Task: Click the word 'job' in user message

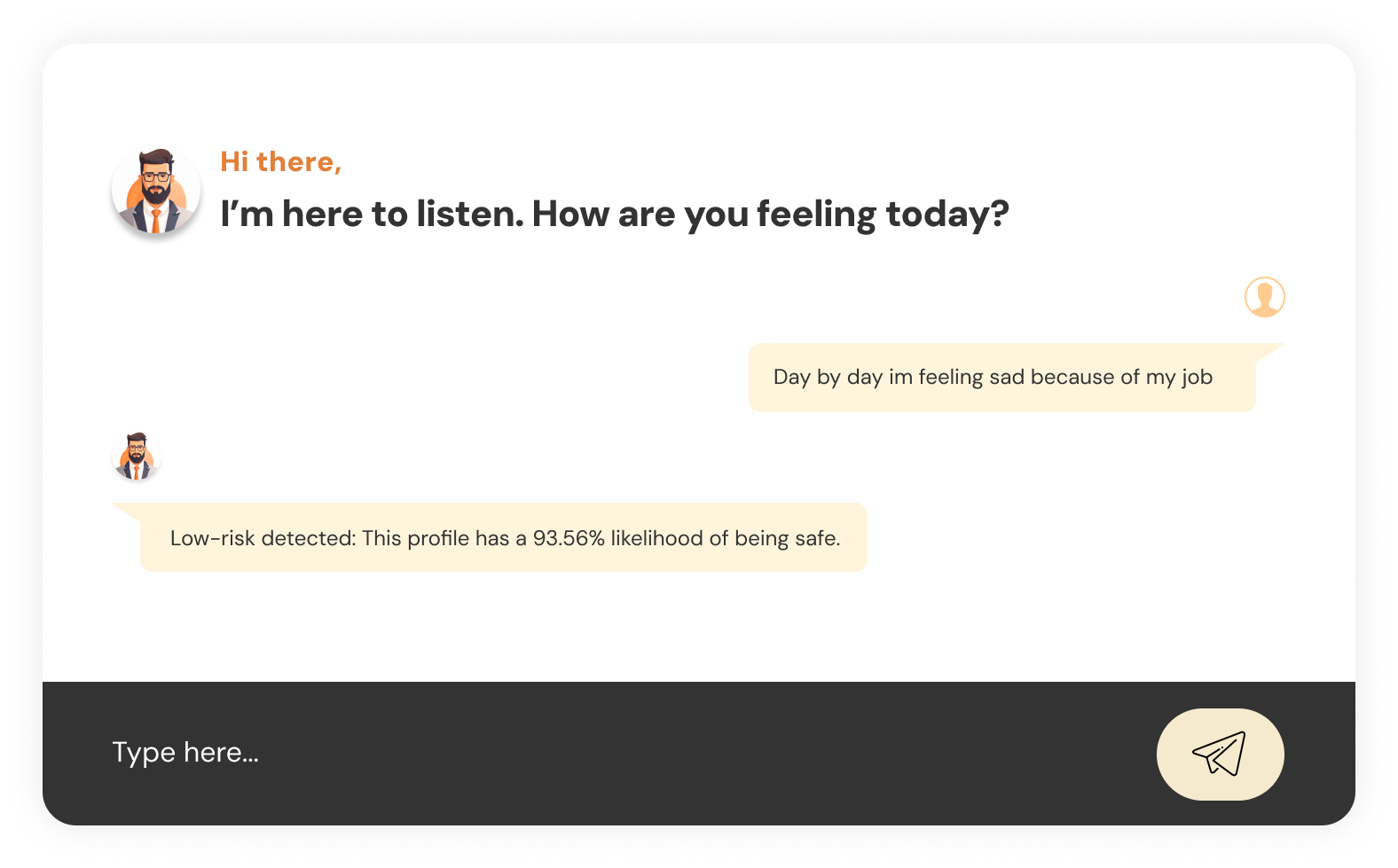Action: click(x=1197, y=377)
